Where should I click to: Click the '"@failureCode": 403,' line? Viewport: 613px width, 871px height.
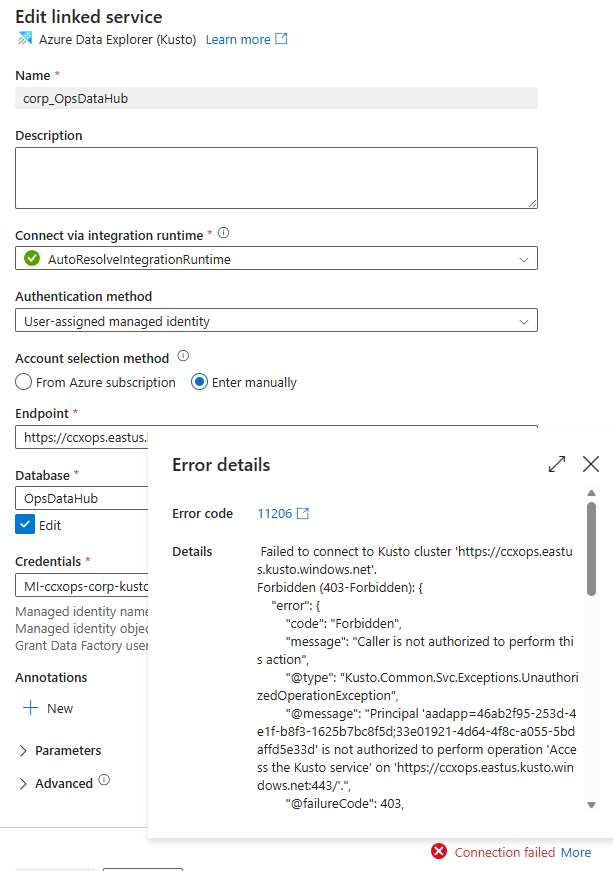point(345,803)
